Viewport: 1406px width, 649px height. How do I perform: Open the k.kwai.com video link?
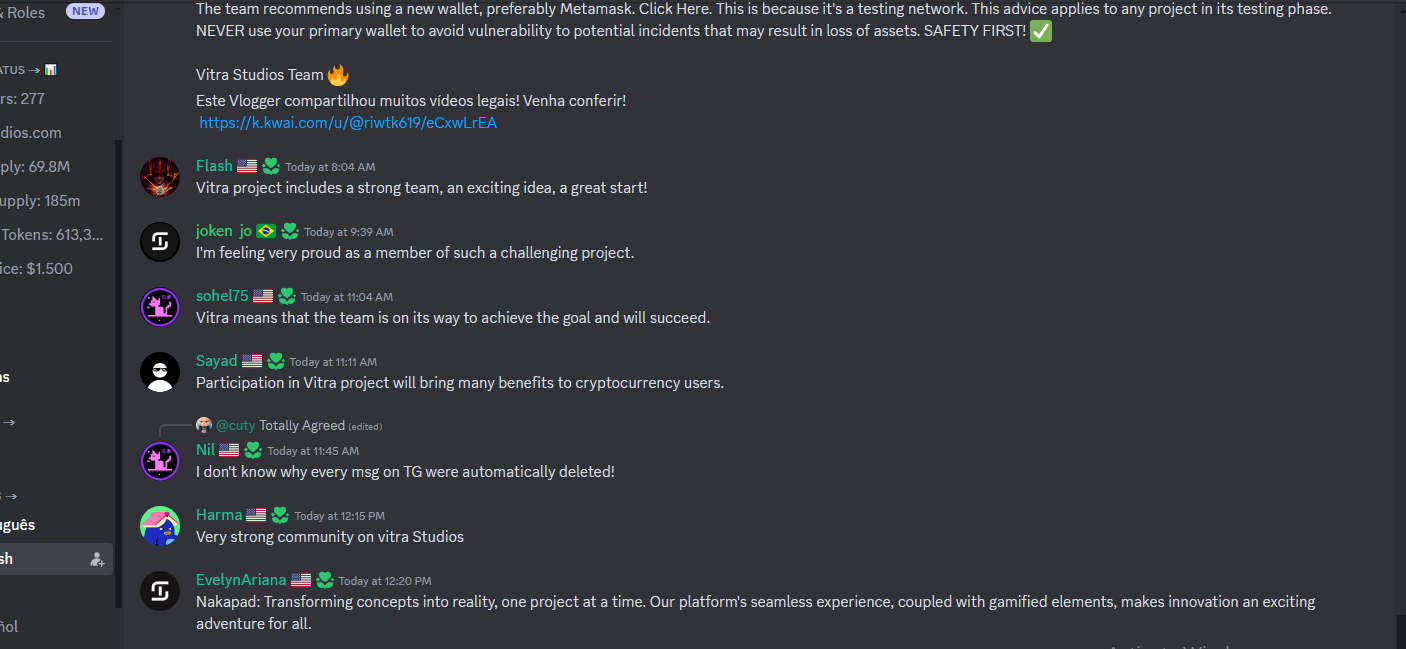coord(348,123)
